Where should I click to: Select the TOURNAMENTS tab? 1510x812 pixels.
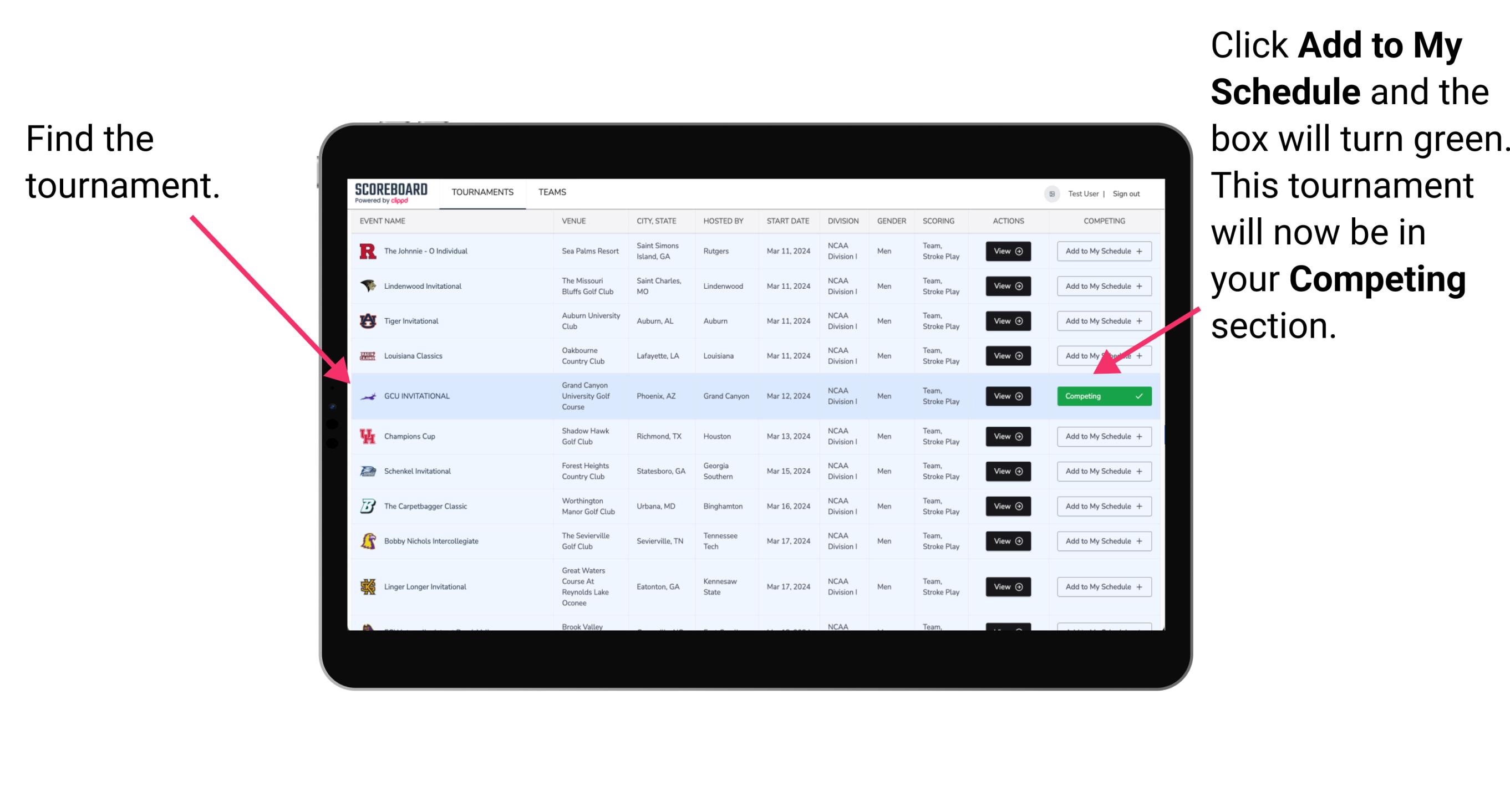point(482,192)
